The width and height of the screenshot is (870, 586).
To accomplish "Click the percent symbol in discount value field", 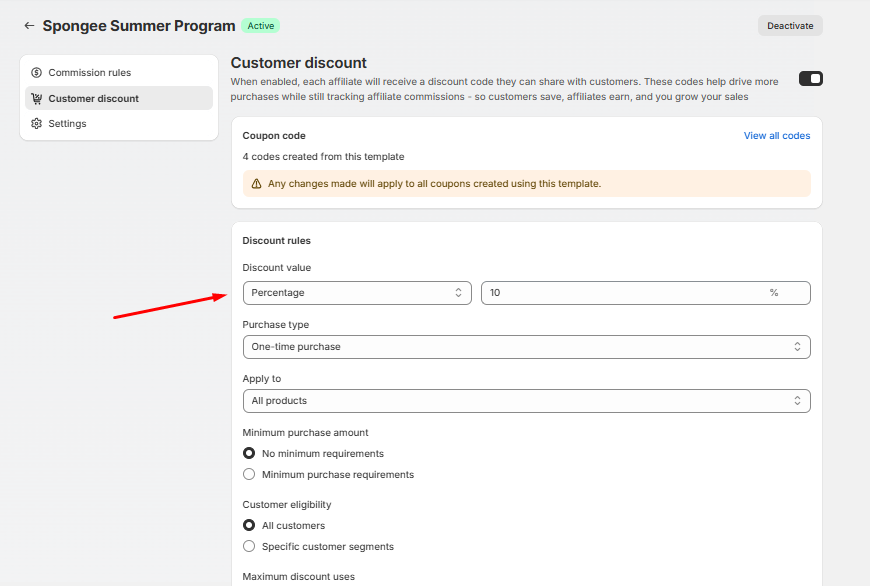I will click(773, 293).
